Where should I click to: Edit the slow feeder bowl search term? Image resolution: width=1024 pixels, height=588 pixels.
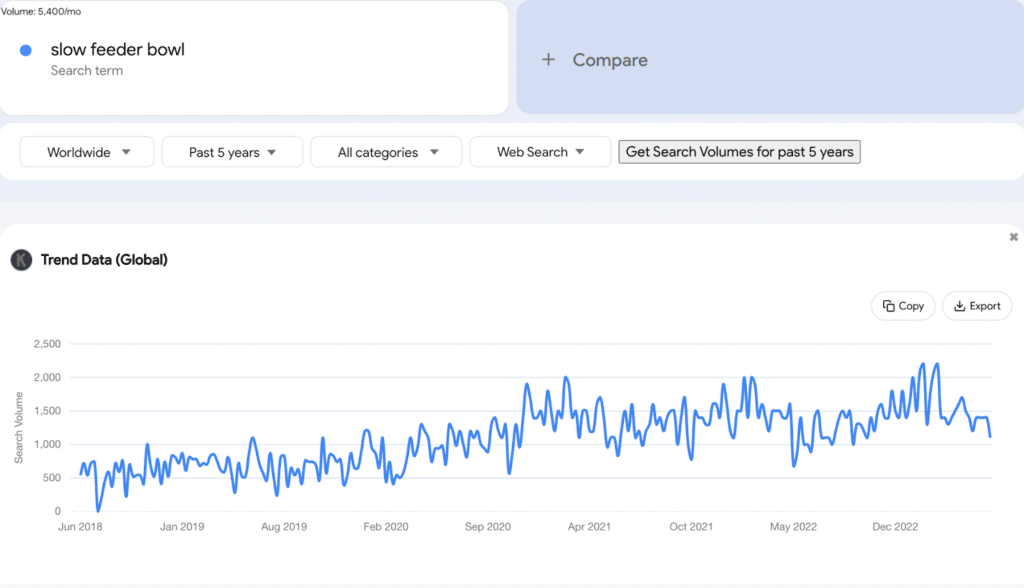(118, 50)
